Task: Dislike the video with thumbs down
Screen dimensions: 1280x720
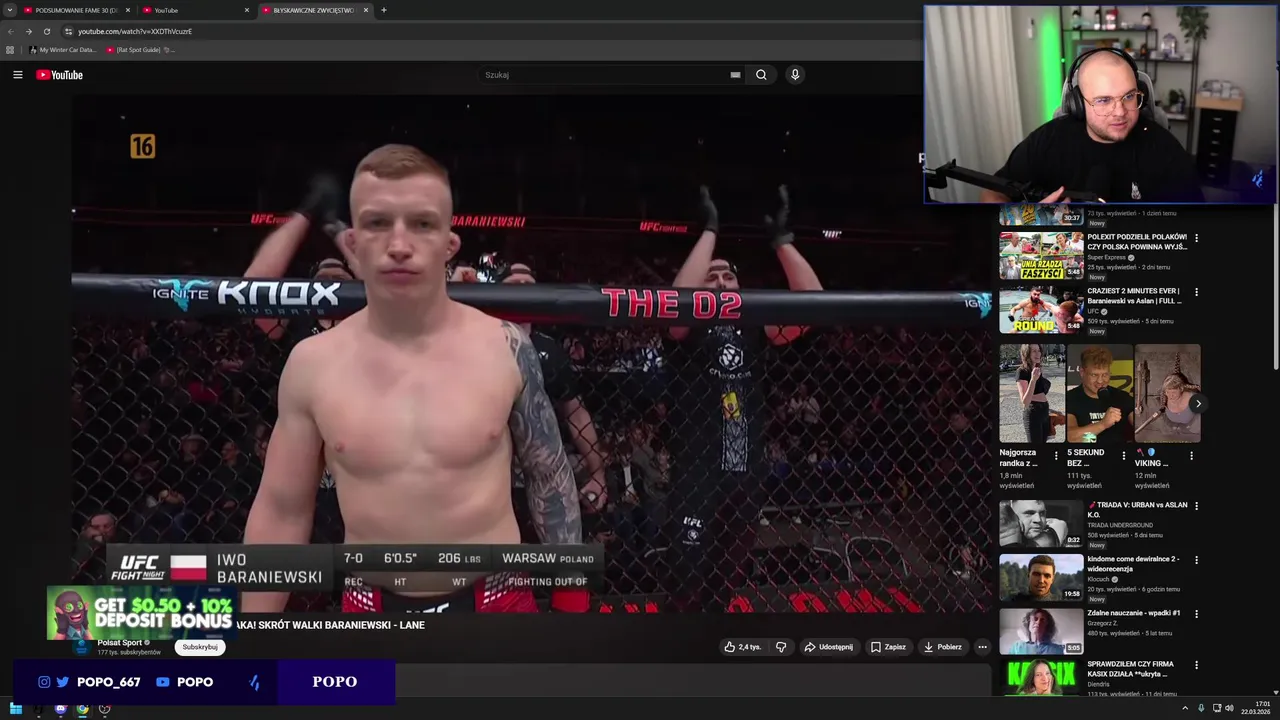Action: [x=781, y=647]
